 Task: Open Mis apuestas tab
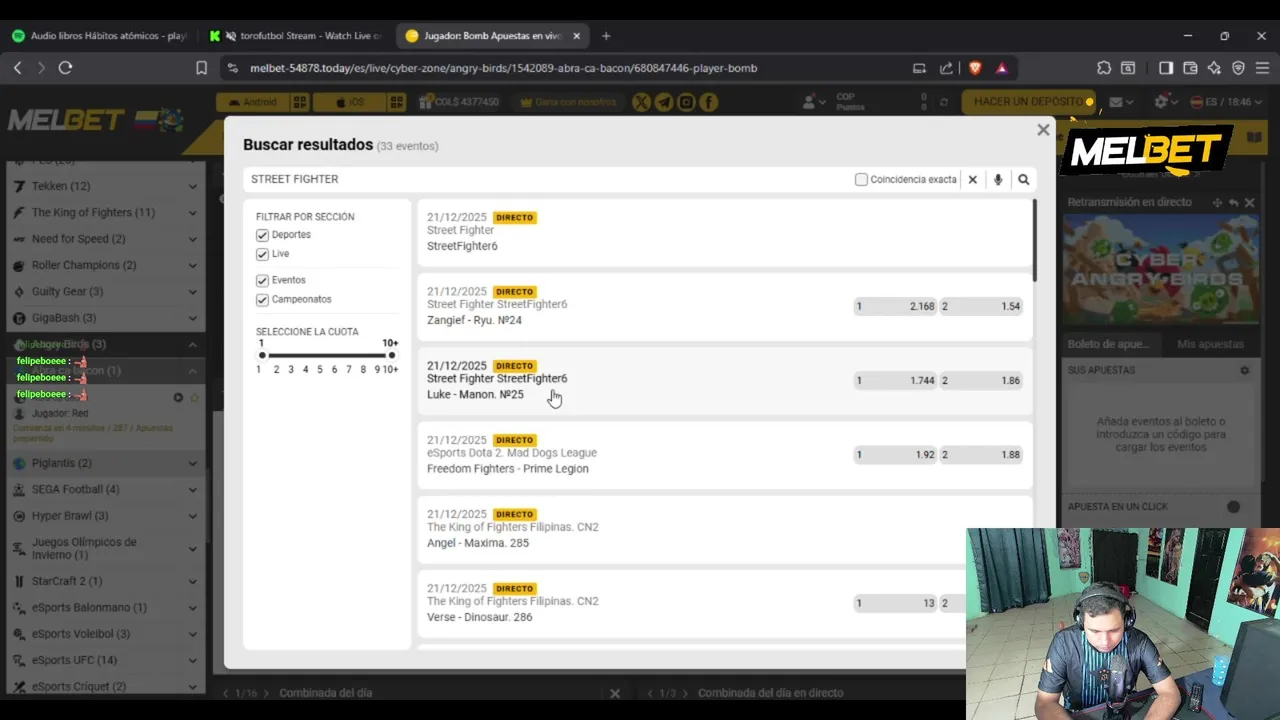coord(1210,344)
